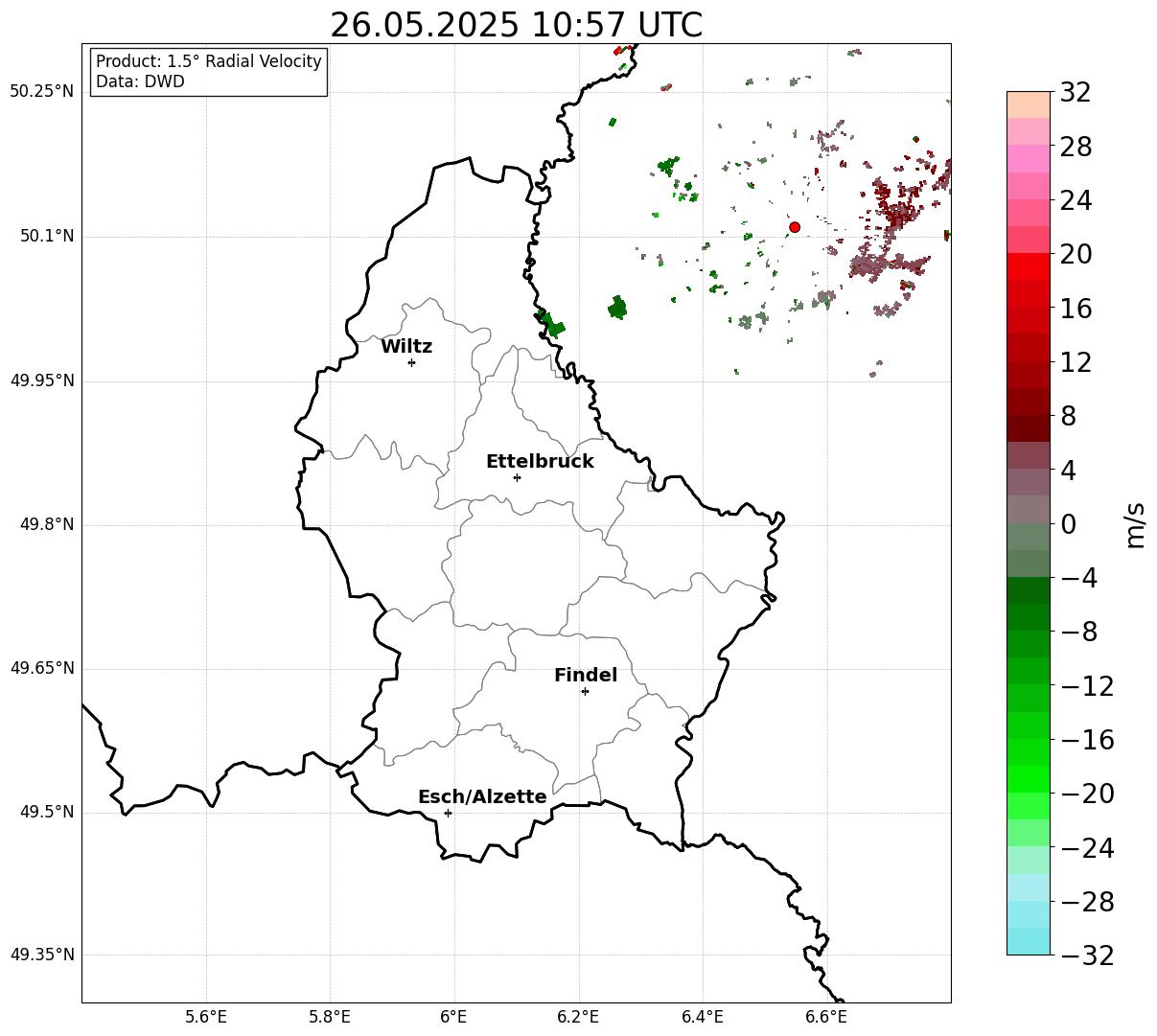Click the Product: 1.5° Radial Velocity text
1157x1036 pixels.
209,61
